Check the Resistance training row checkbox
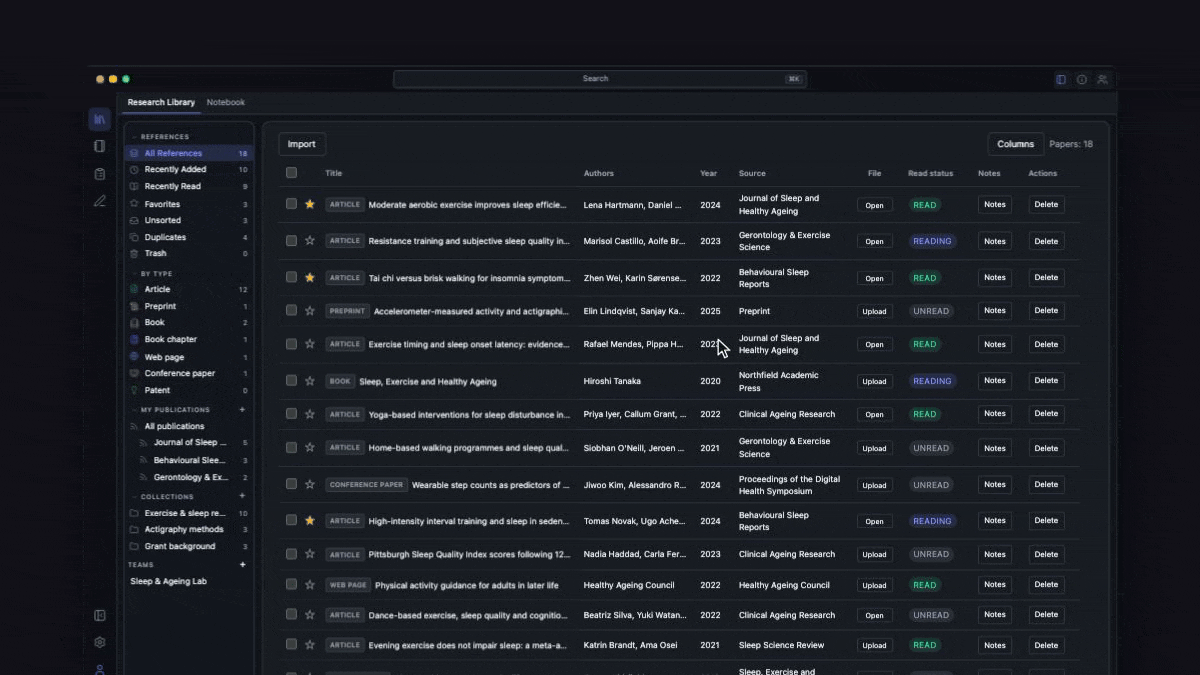 tap(291, 241)
